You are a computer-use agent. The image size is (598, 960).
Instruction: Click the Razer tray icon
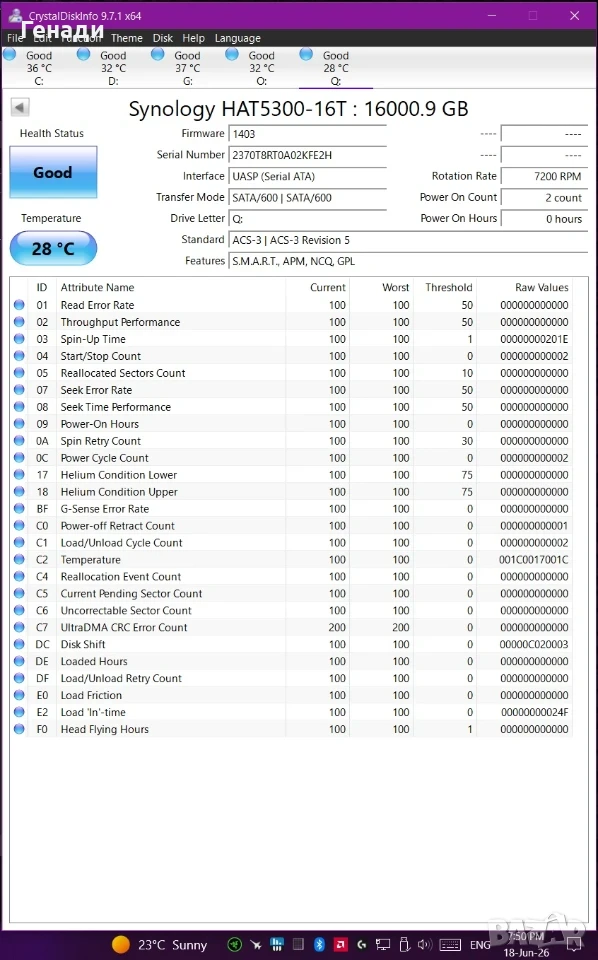[x=234, y=944]
